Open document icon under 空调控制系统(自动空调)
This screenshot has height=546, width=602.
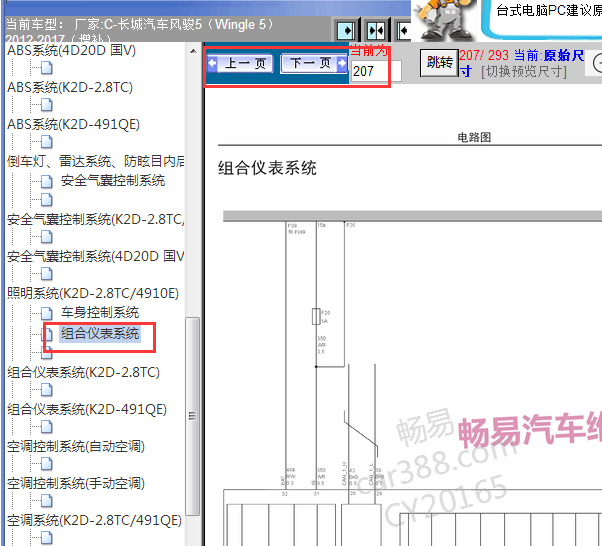tap(47, 464)
